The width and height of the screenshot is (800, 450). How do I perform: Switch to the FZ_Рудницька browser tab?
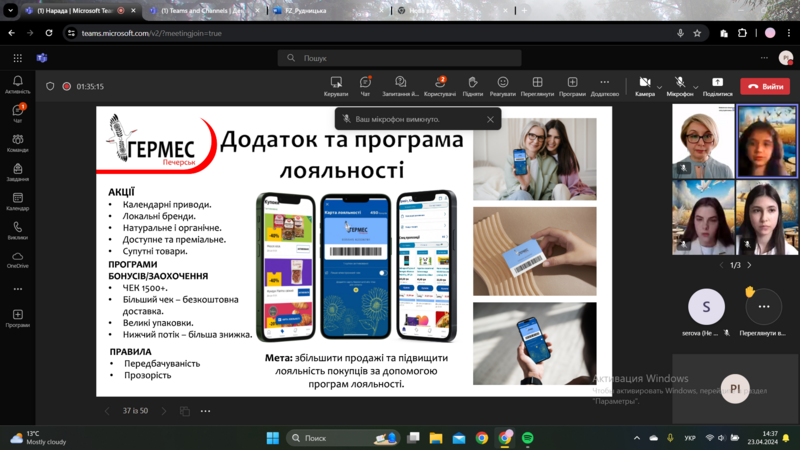tap(327, 10)
